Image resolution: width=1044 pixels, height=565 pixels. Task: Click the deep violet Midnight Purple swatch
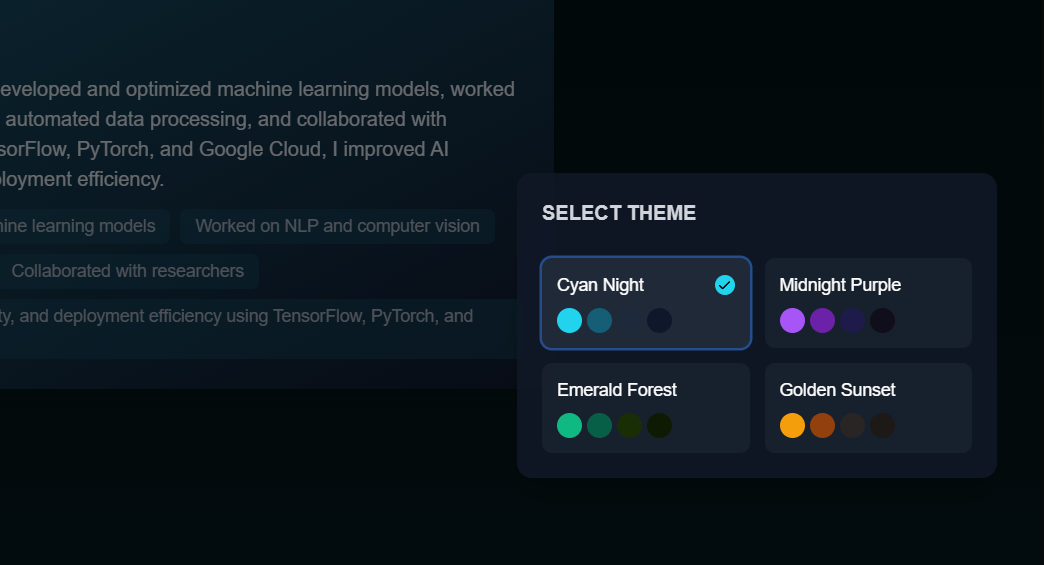pos(822,320)
